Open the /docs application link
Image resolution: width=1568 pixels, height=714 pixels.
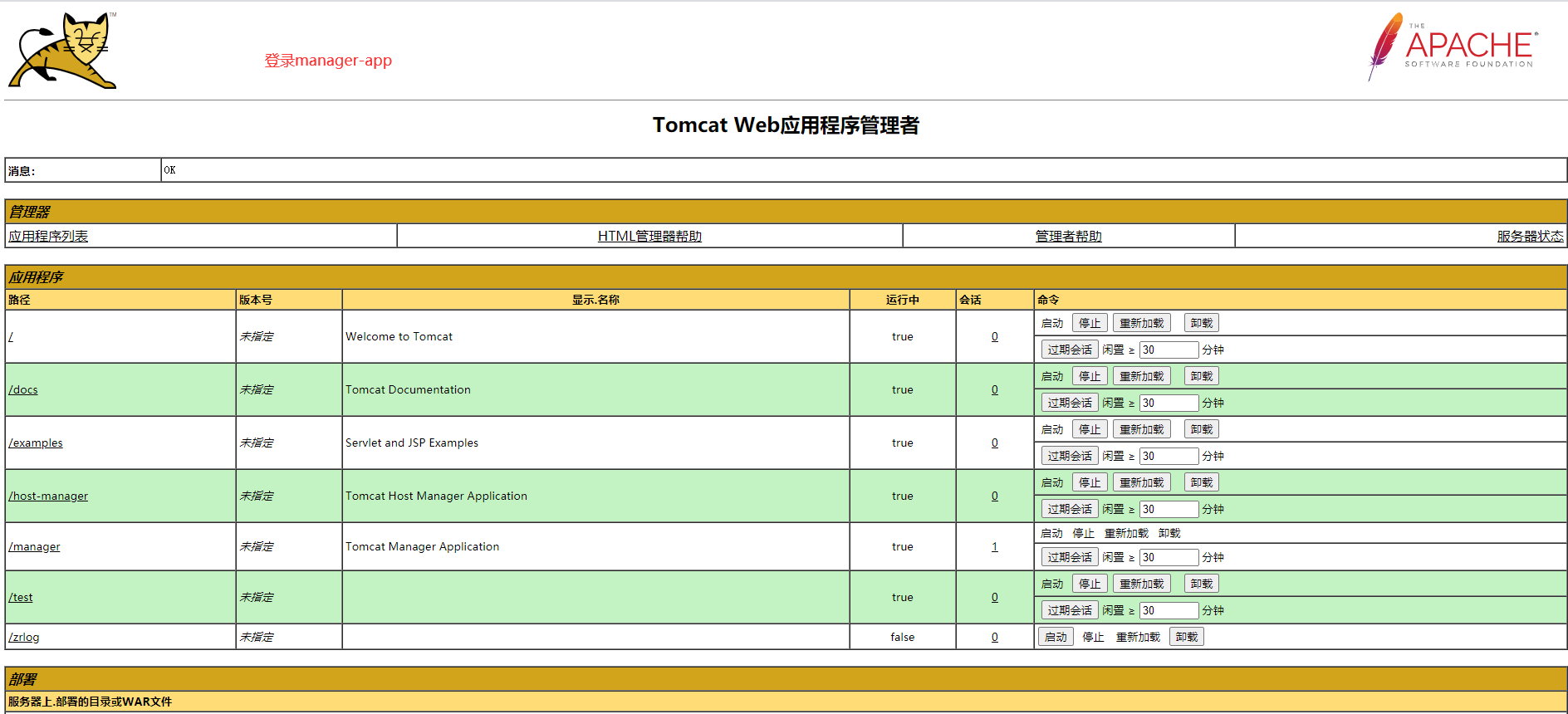[x=23, y=389]
